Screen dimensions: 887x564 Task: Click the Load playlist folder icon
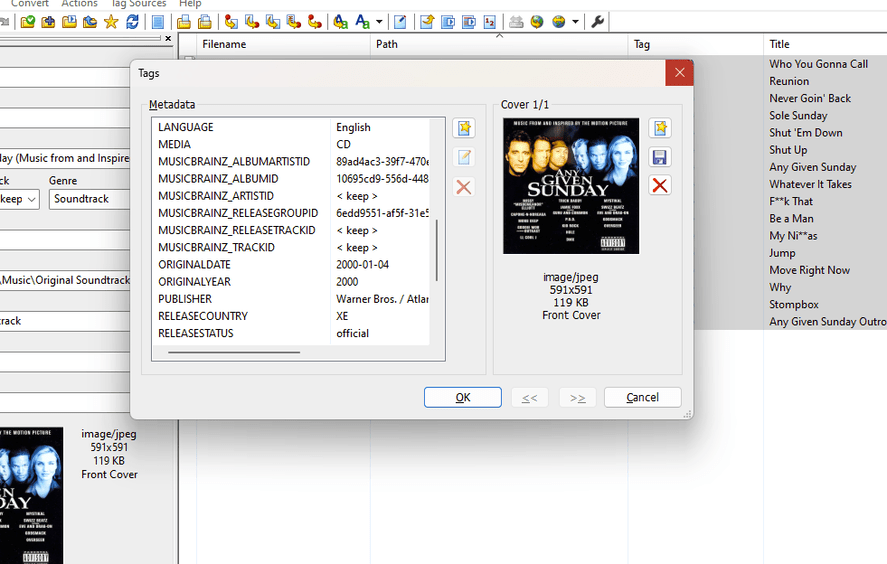tap(69, 21)
